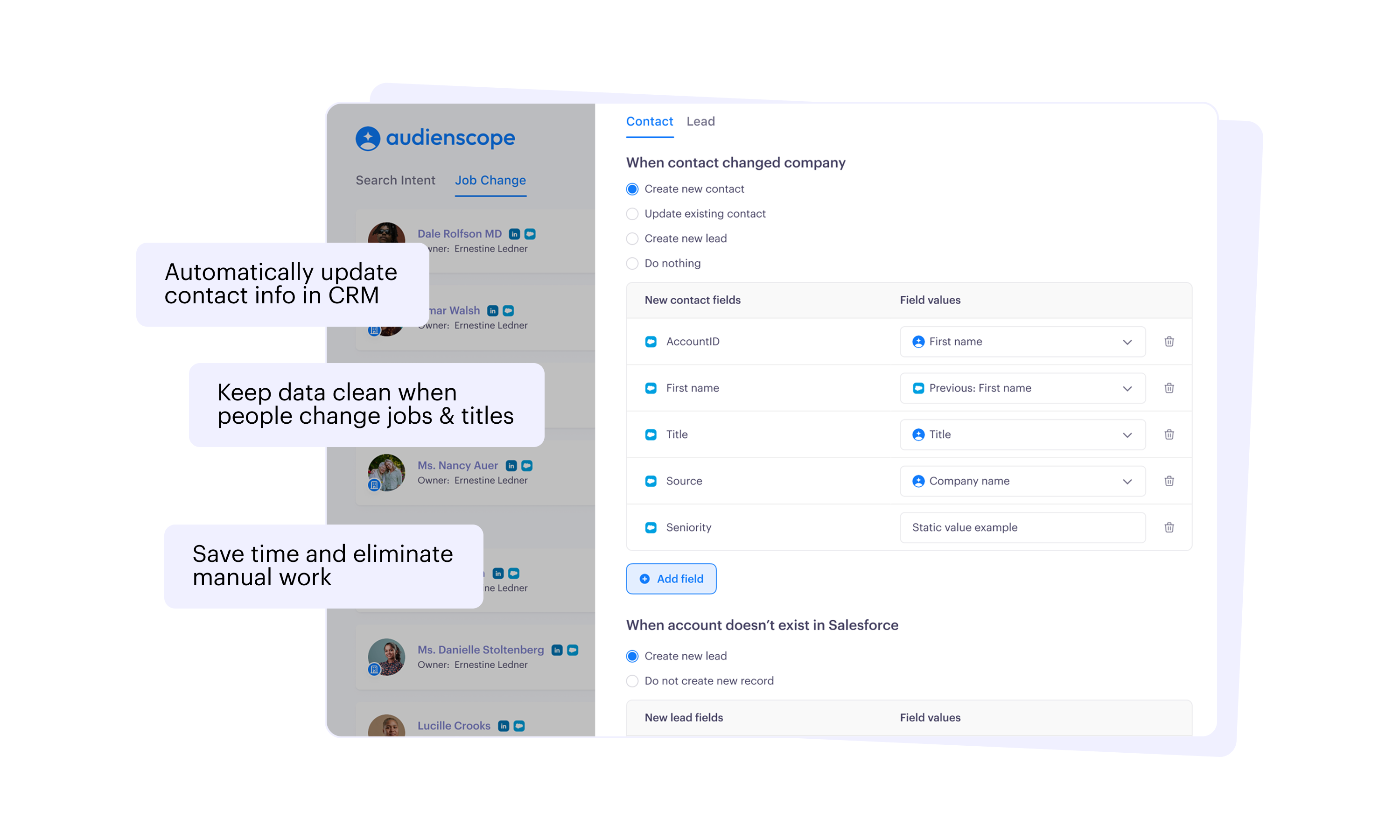Open Ms. Danielle Stoltenberg's profile link
The width and height of the screenshot is (1400, 840).
481,650
